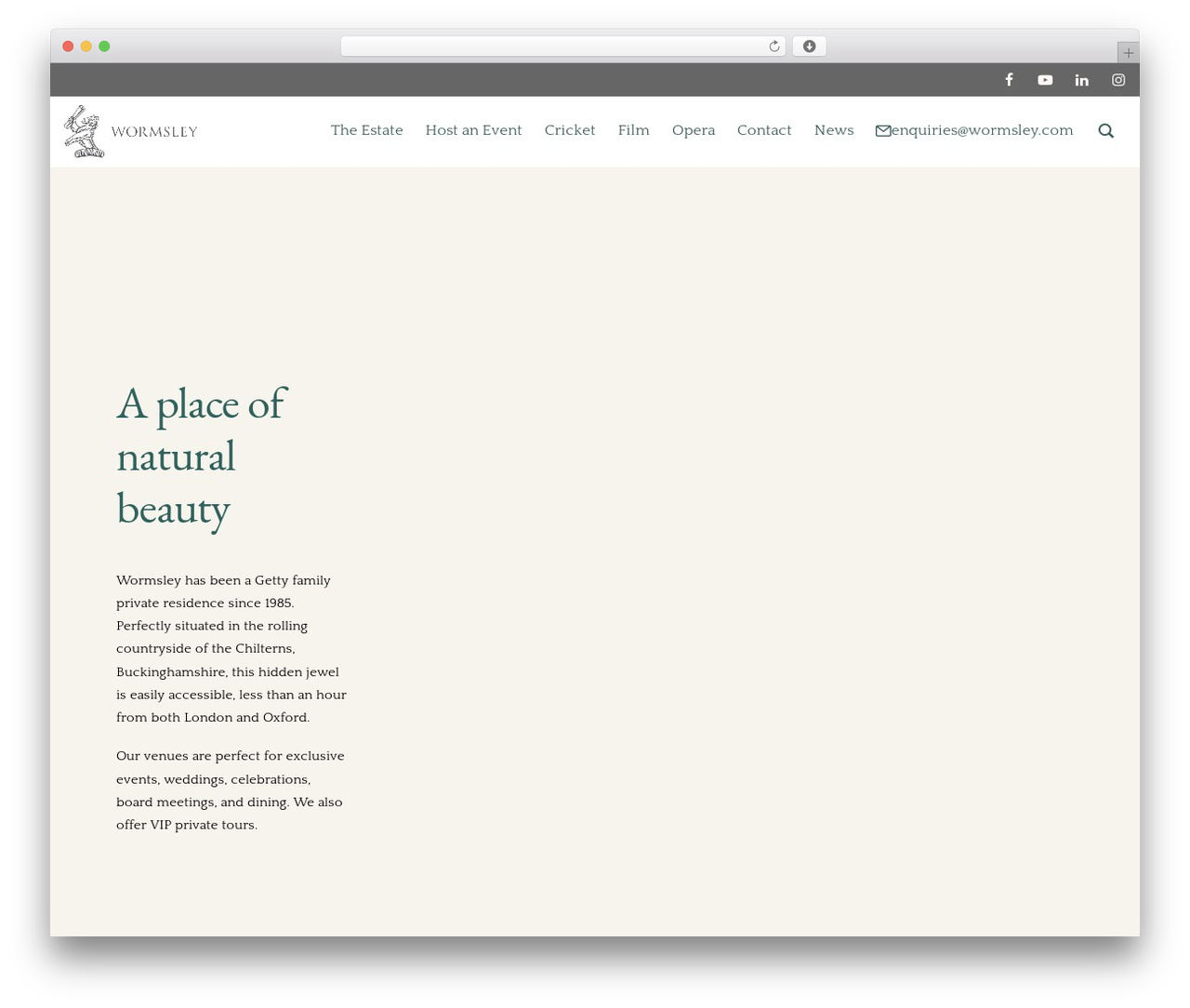
Task: Focus the browser address bar
Action: [x=562, y=46]
